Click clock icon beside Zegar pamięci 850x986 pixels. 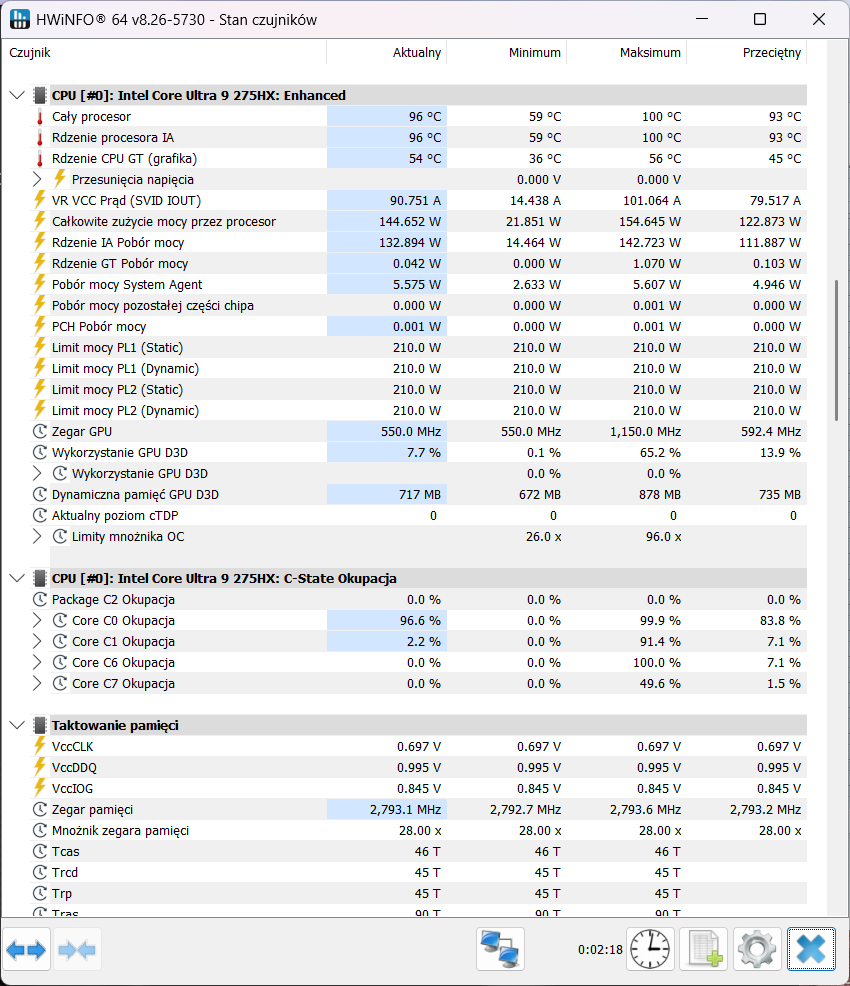40,809
